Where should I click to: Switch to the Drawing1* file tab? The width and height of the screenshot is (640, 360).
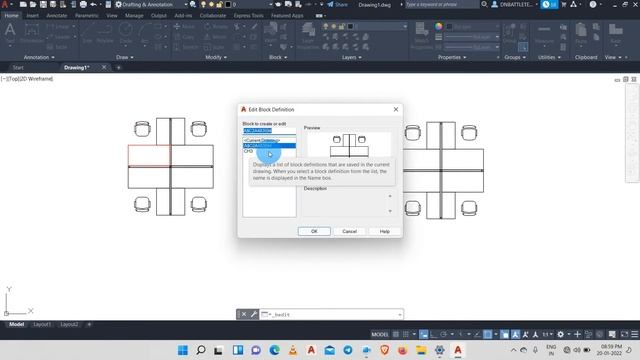click(x=77, y=68)
